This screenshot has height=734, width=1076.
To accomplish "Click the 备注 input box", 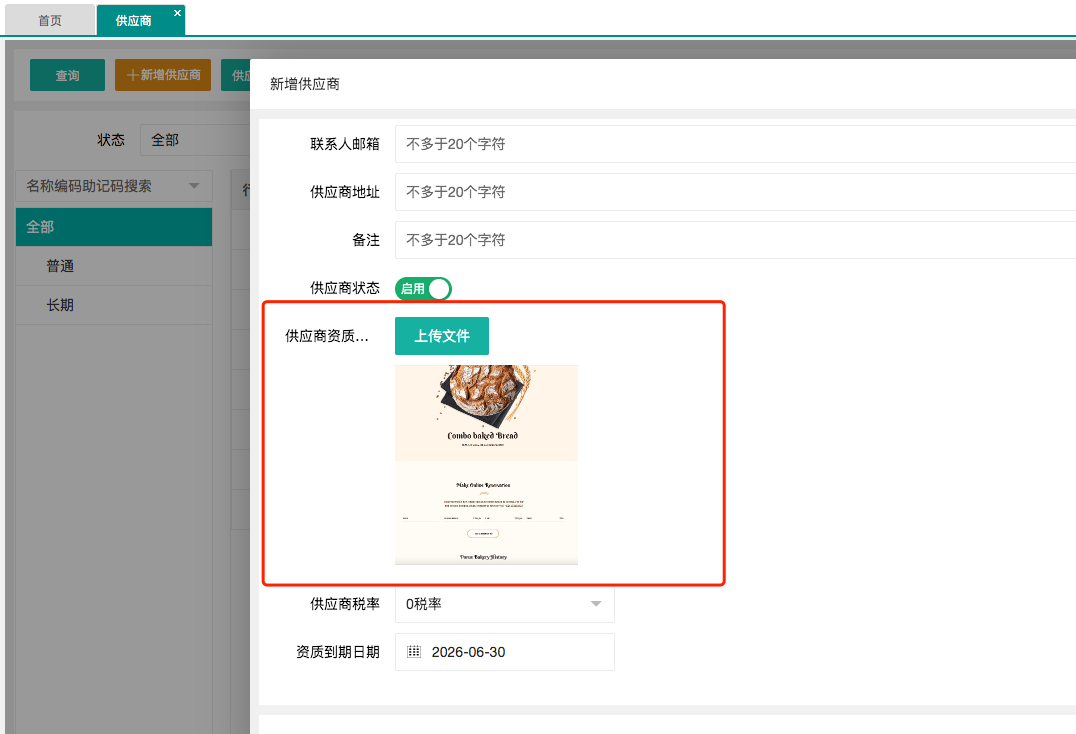I will pyautogui.click(x=735, y=240).
